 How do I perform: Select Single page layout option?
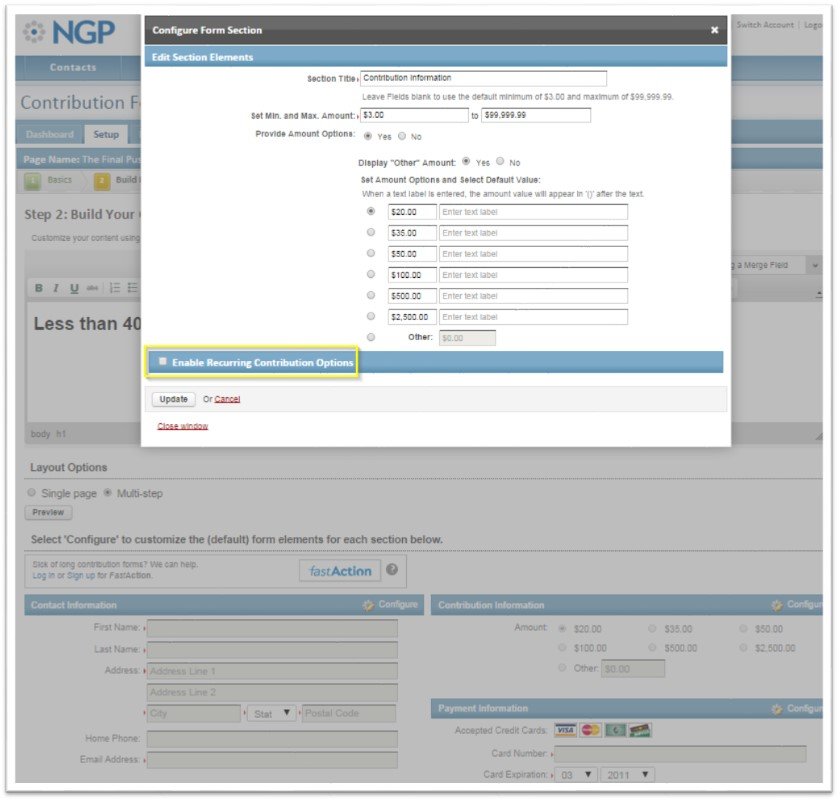tap(32, 492)
